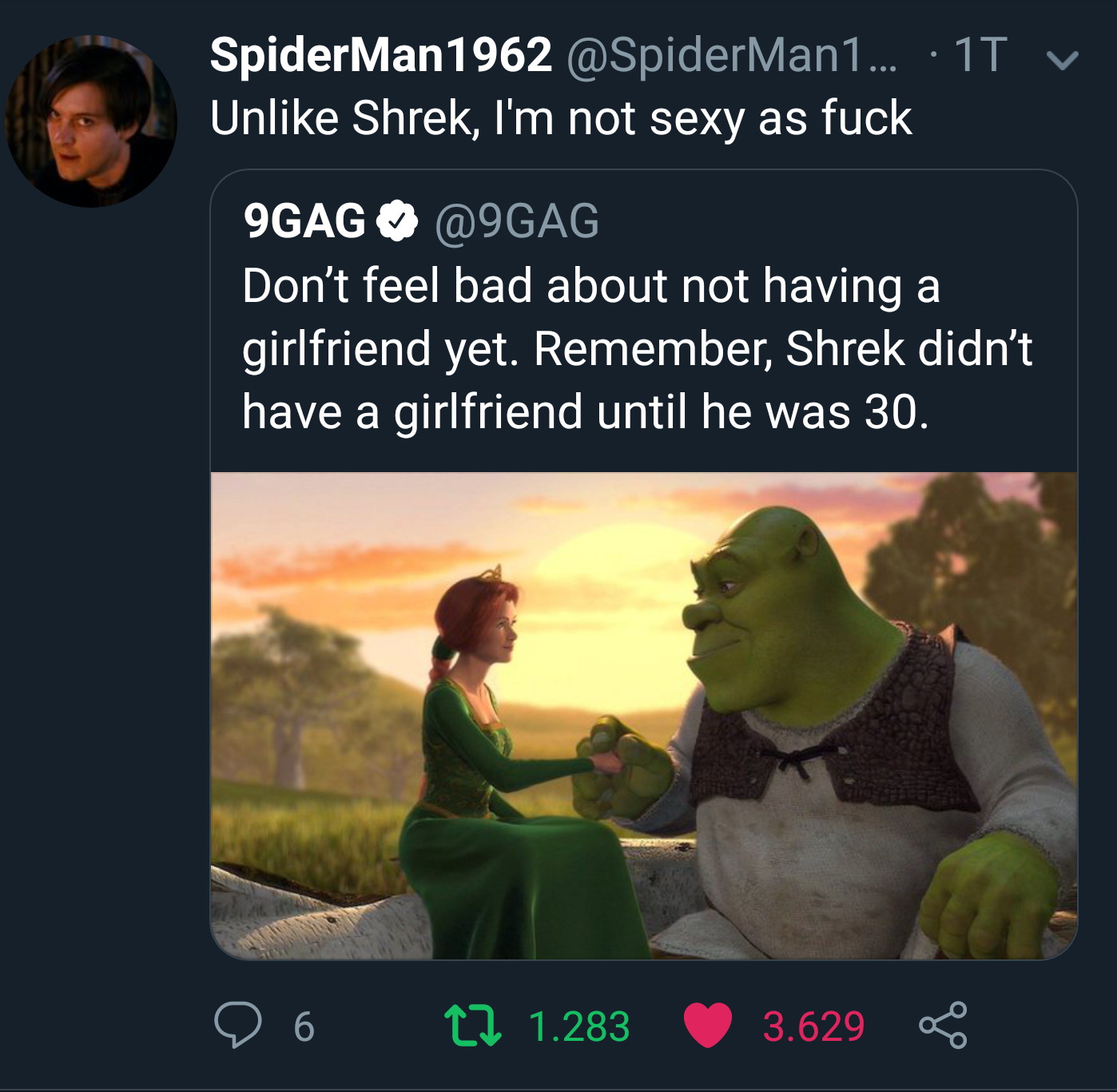Open the reply speech bubble icon

tap(237, 1025)
